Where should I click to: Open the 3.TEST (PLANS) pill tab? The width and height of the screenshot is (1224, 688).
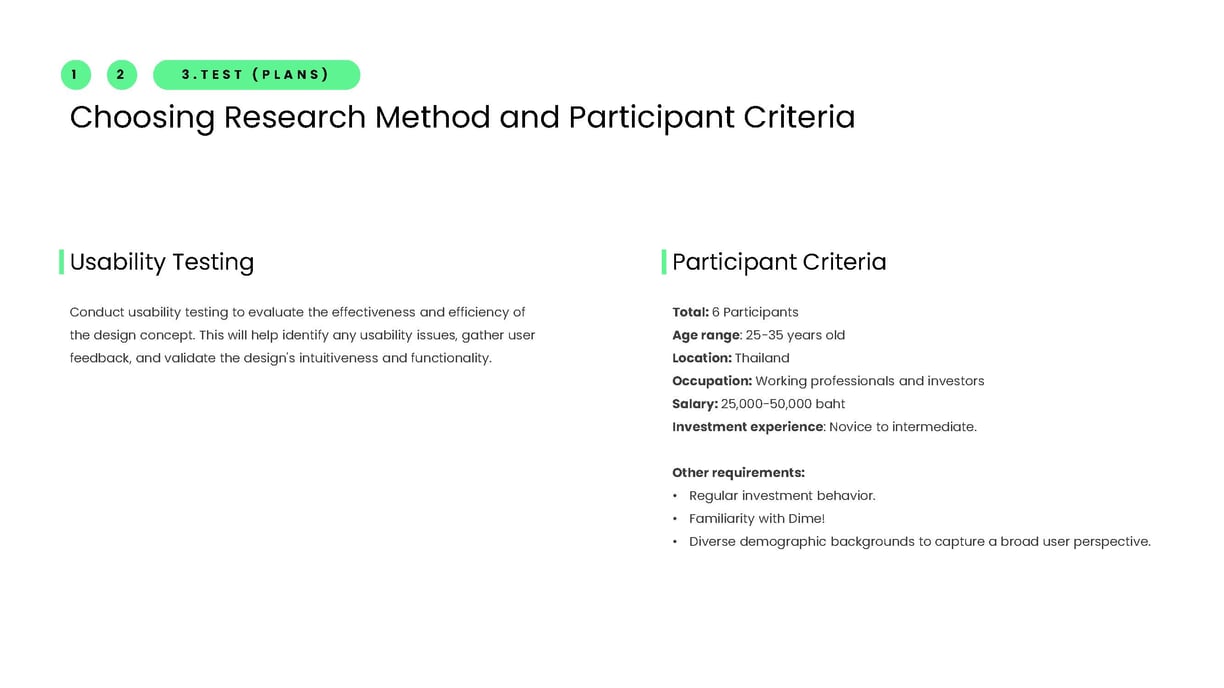pyautogui.click(x=256, y=75)
